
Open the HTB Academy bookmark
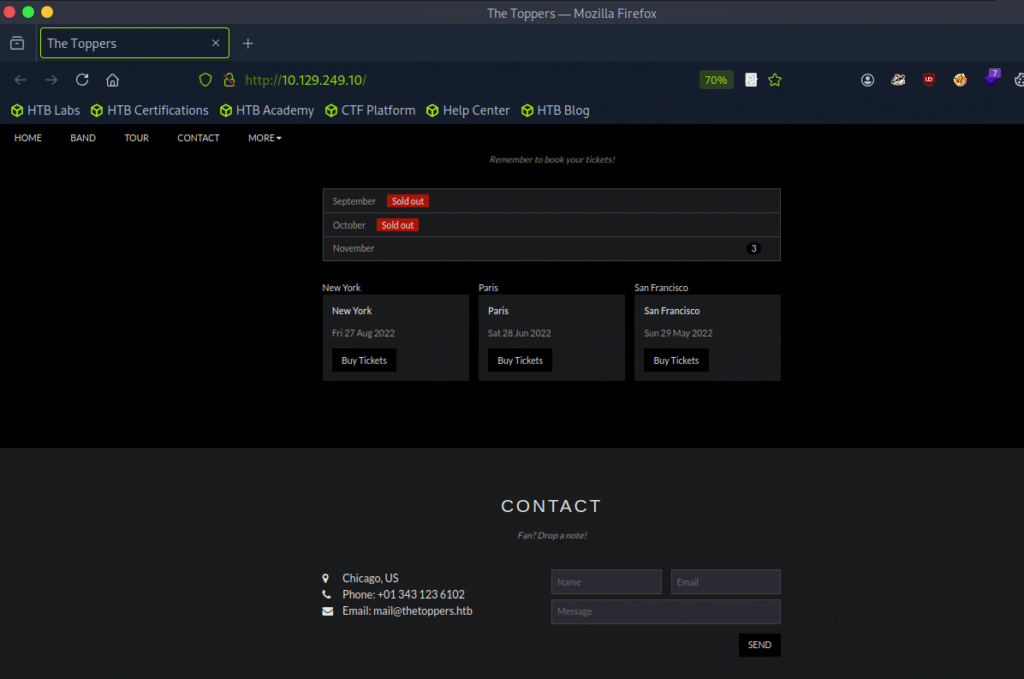click(x=267, y=110)
